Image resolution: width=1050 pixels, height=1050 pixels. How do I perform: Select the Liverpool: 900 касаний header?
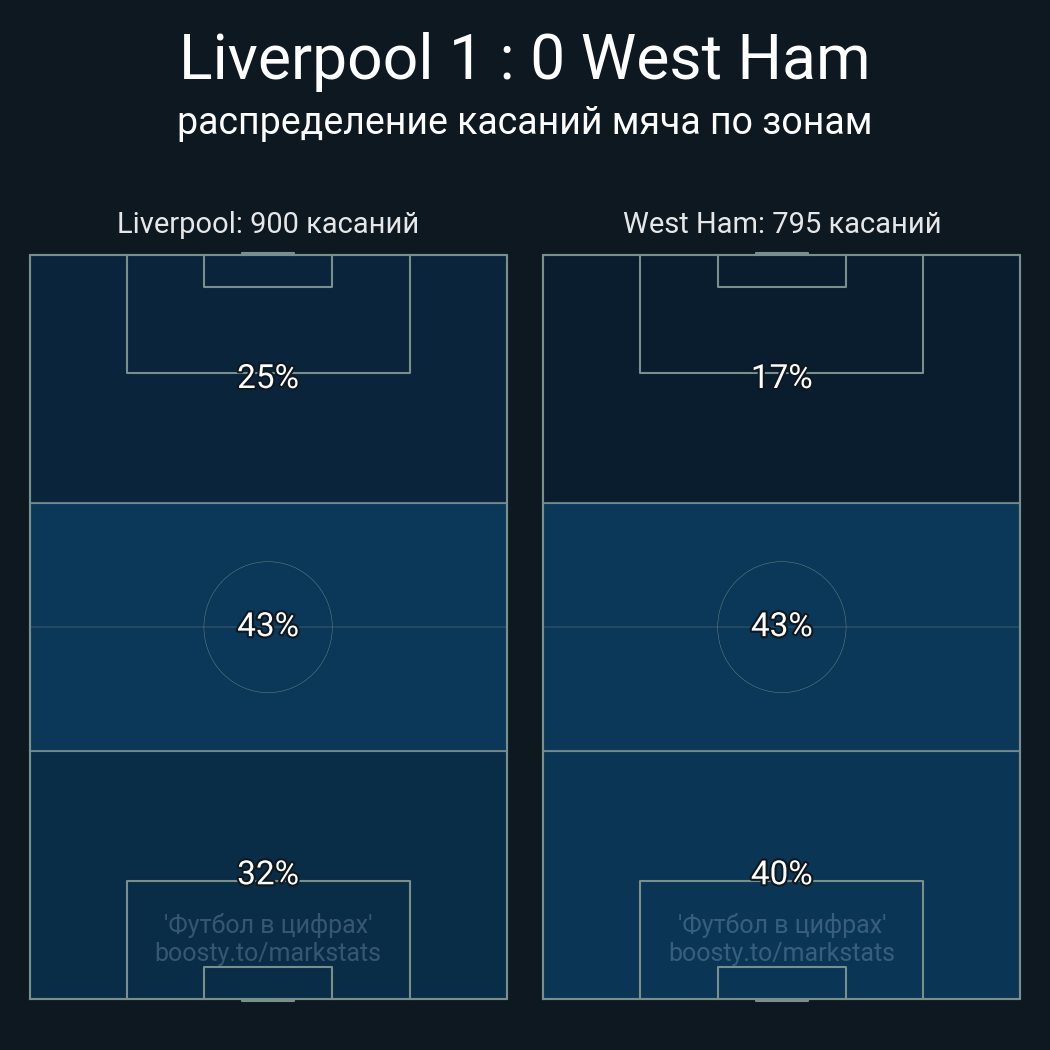tap(268, 223)
